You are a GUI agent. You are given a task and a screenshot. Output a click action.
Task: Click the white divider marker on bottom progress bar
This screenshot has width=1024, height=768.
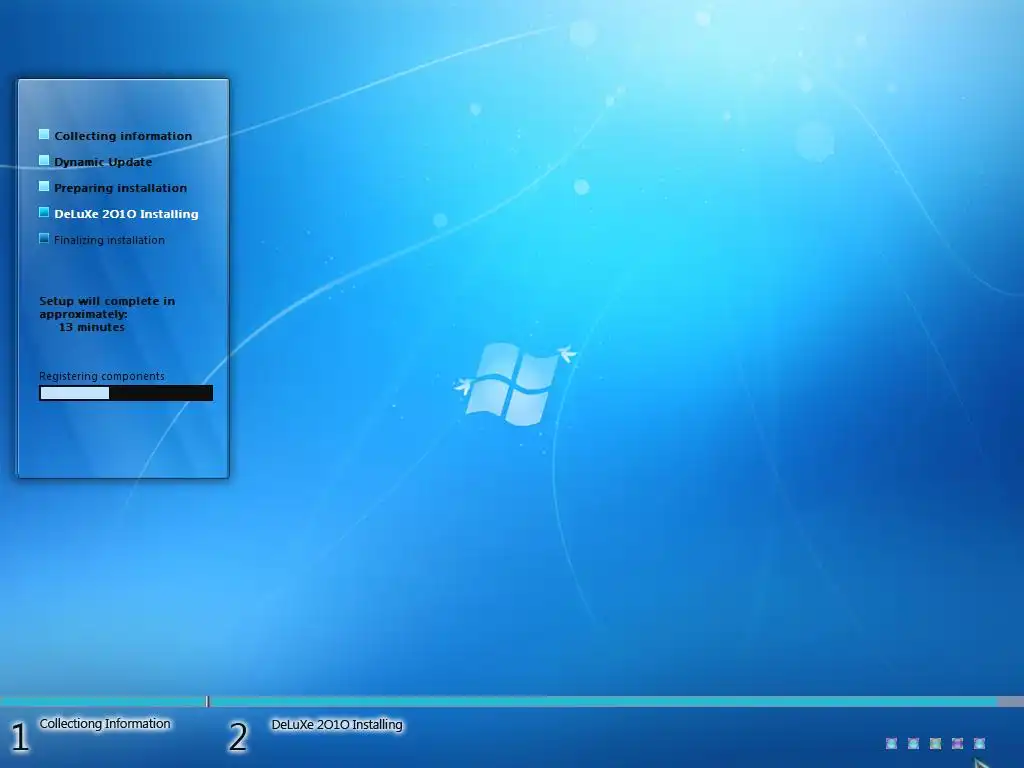point(208,701)
